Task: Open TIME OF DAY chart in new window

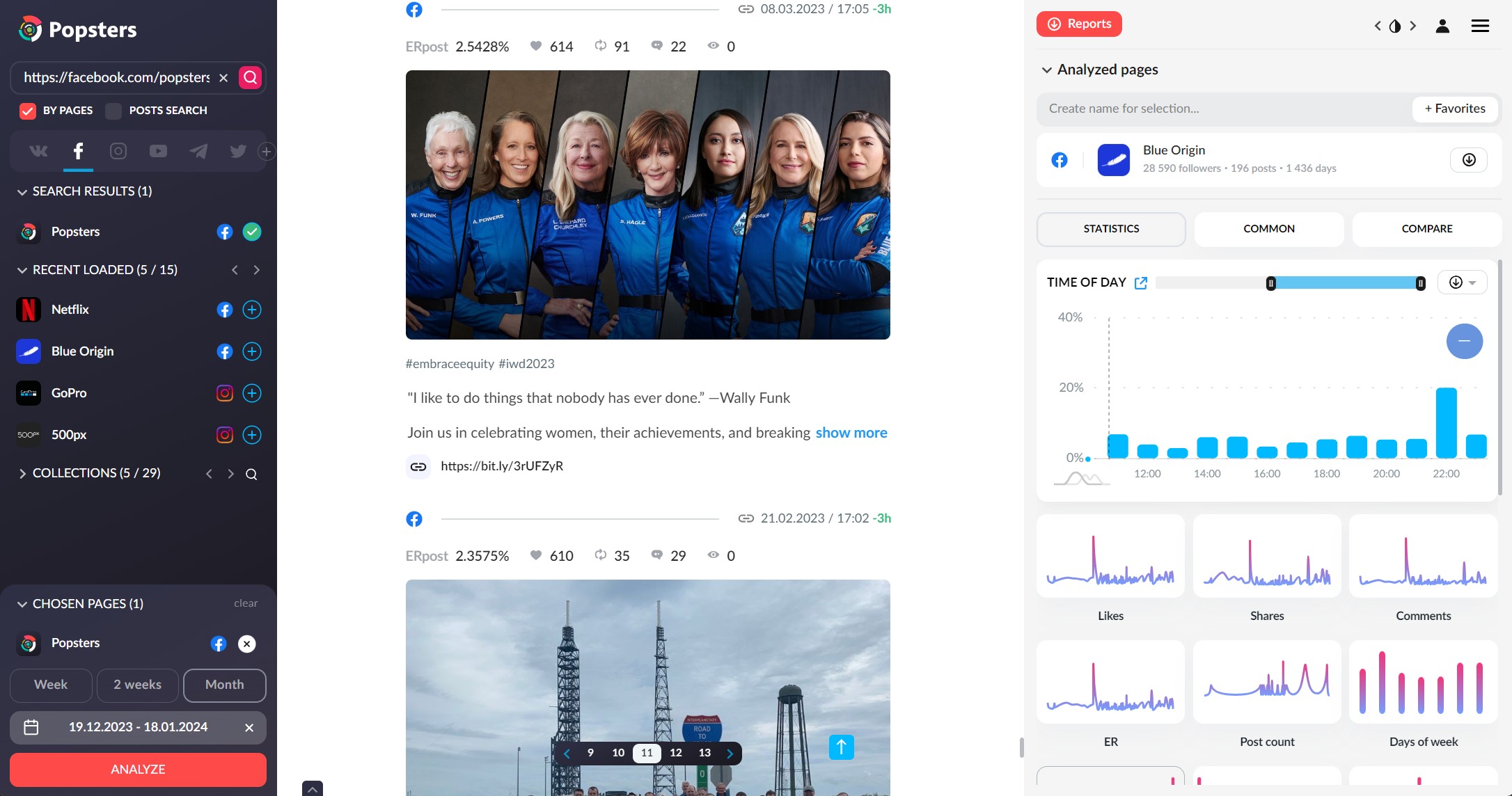Action: (x=1141, y=282)
